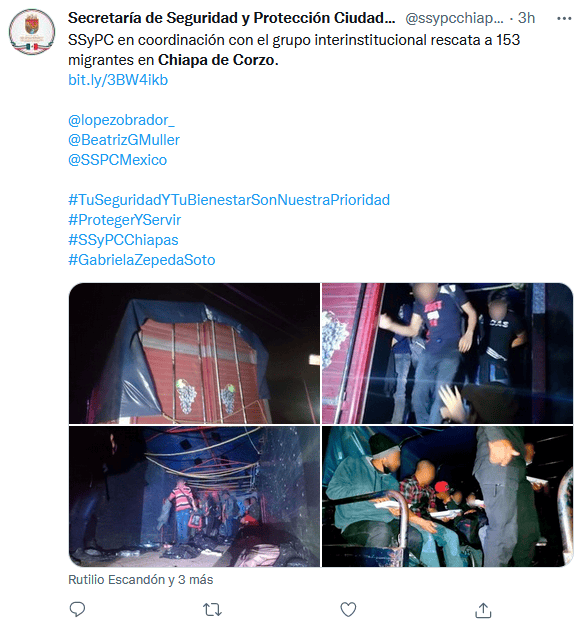Open the Secretaría de Seguridad account name

232,18
